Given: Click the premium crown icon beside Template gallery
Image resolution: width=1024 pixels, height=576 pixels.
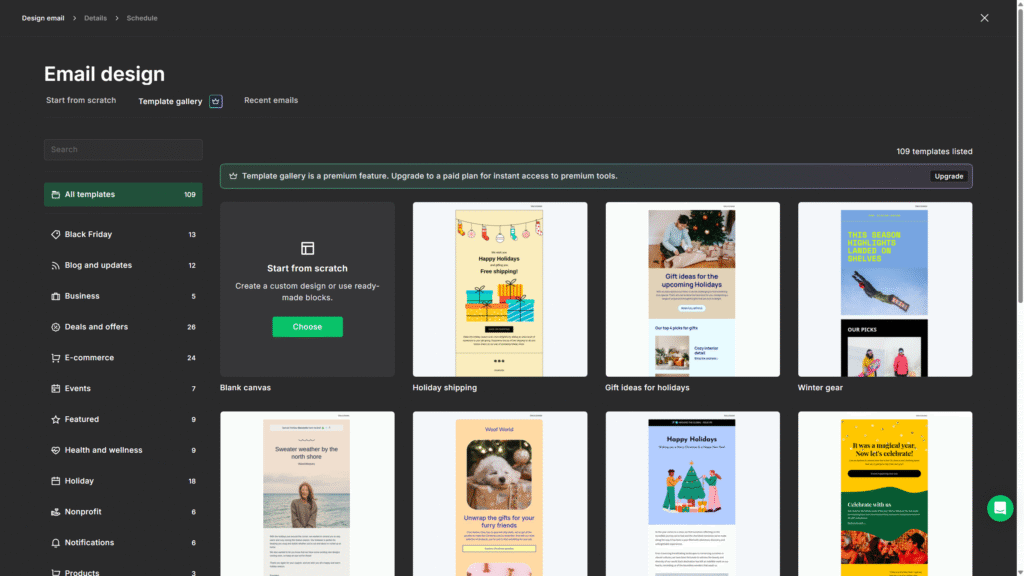Looking at the screenshot, I should pos(216,101).
